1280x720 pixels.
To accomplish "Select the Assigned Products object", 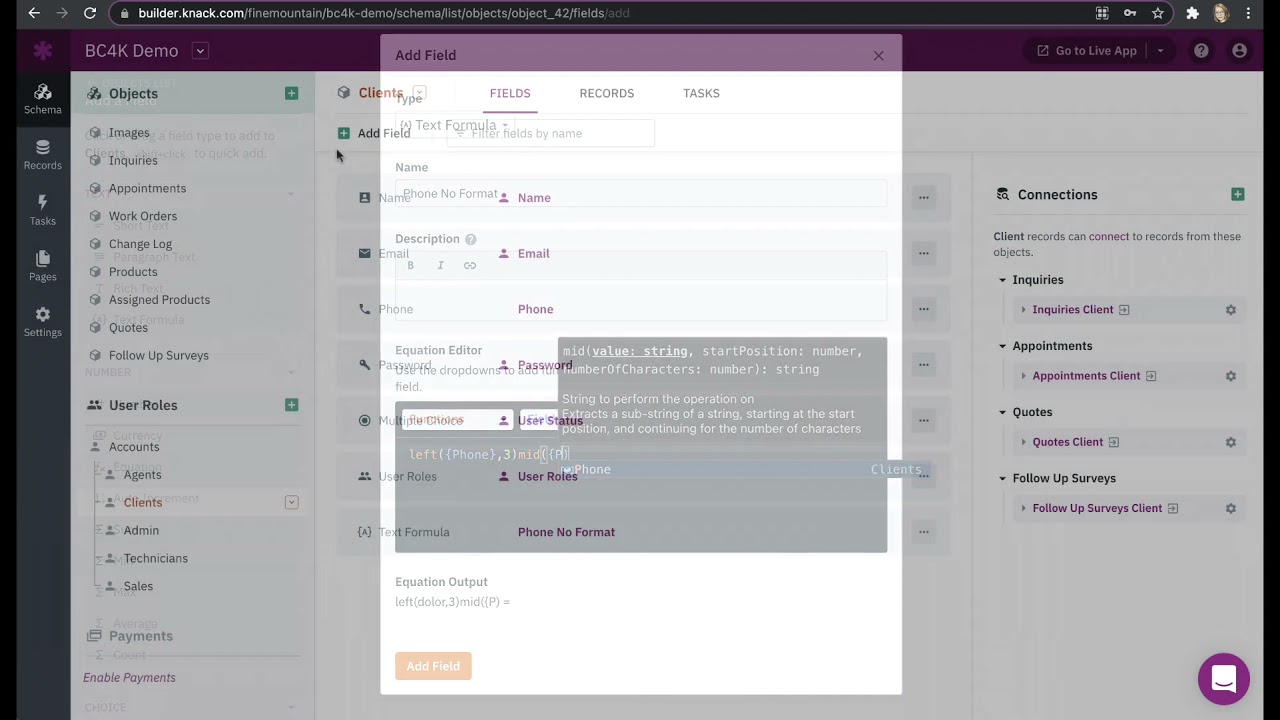I will pos(159,300).
